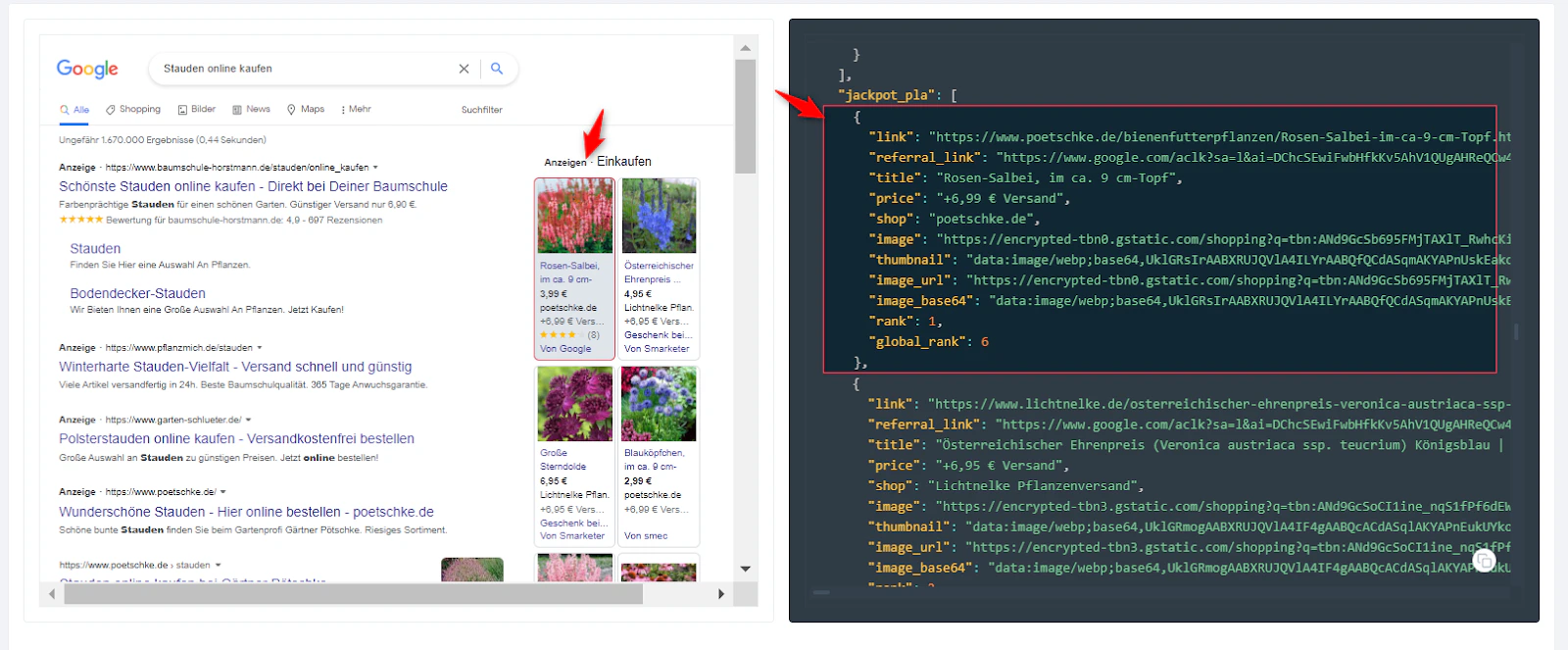Click 'Von Google' on Rosen-Salbei card

[x=565, y=349]
